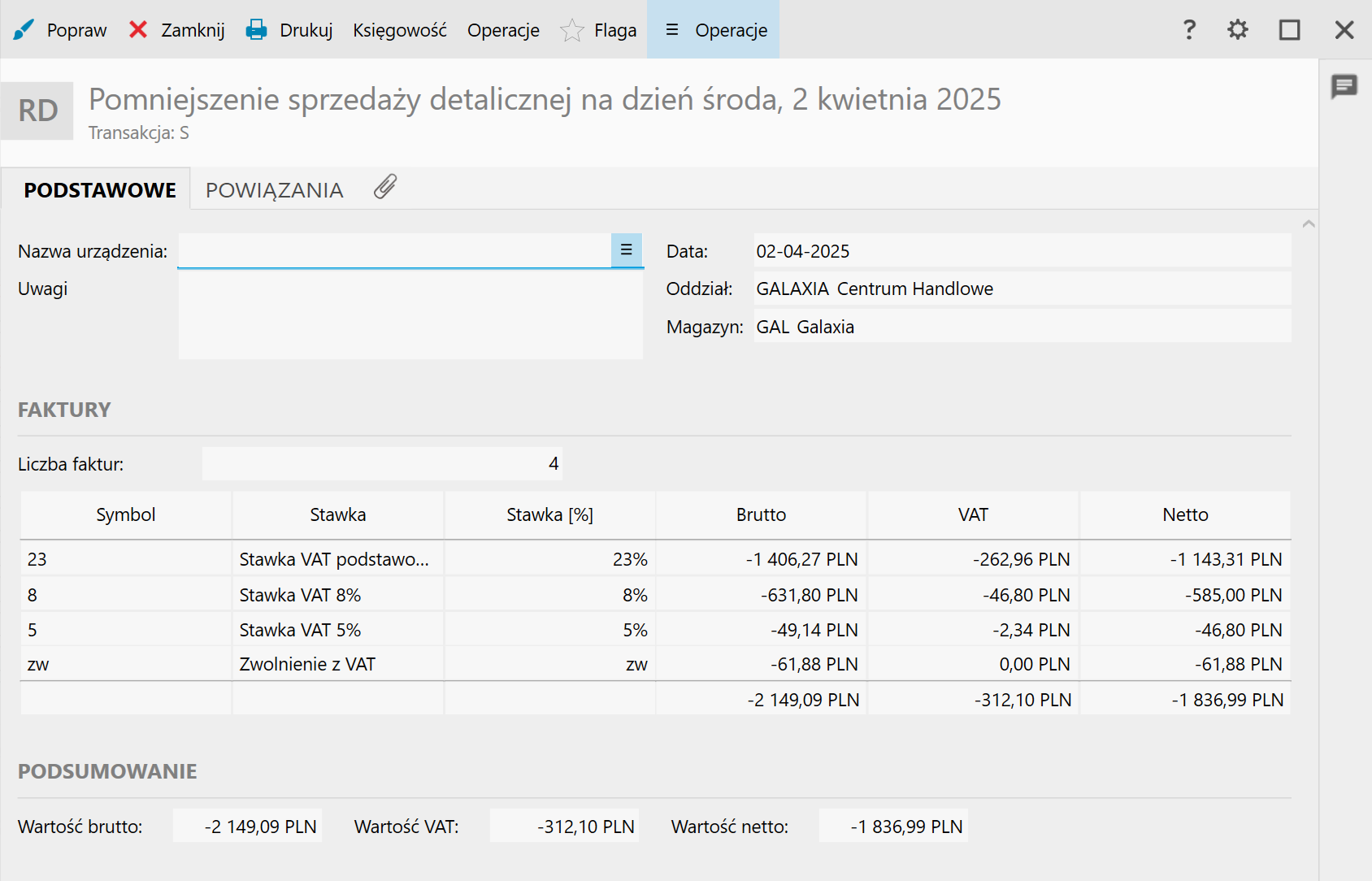Open the help question mark icon

point(1189,30)
